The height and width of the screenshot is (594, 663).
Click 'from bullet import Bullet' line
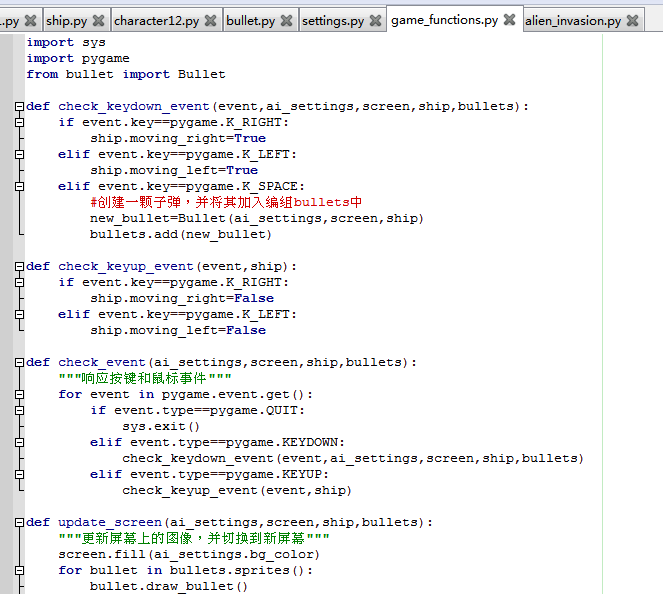(x=126, y=74)
